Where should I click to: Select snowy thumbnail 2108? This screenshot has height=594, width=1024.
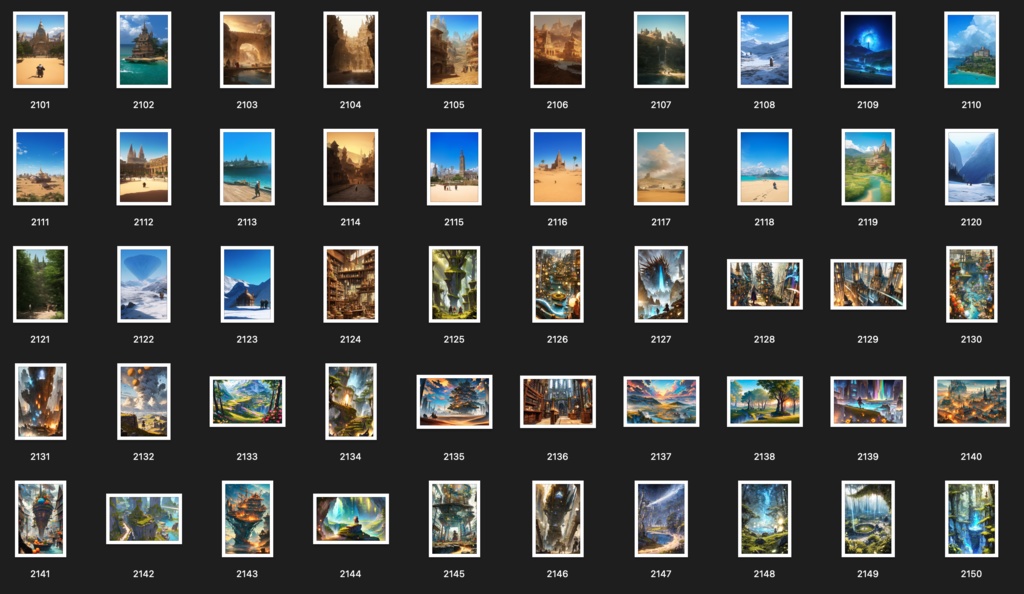click(764, 50)
